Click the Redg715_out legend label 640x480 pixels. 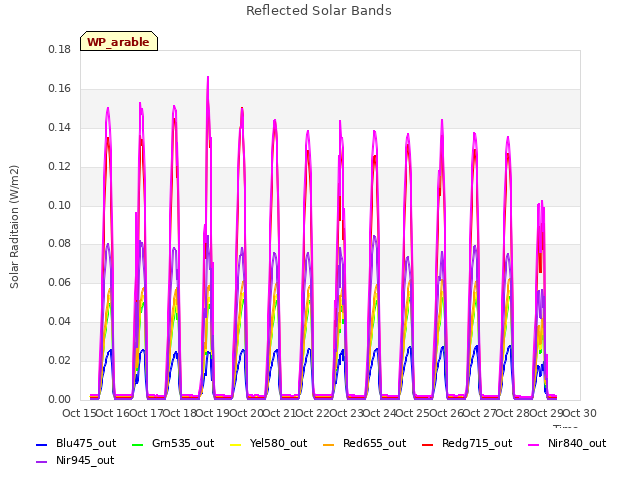coord(477,443)
